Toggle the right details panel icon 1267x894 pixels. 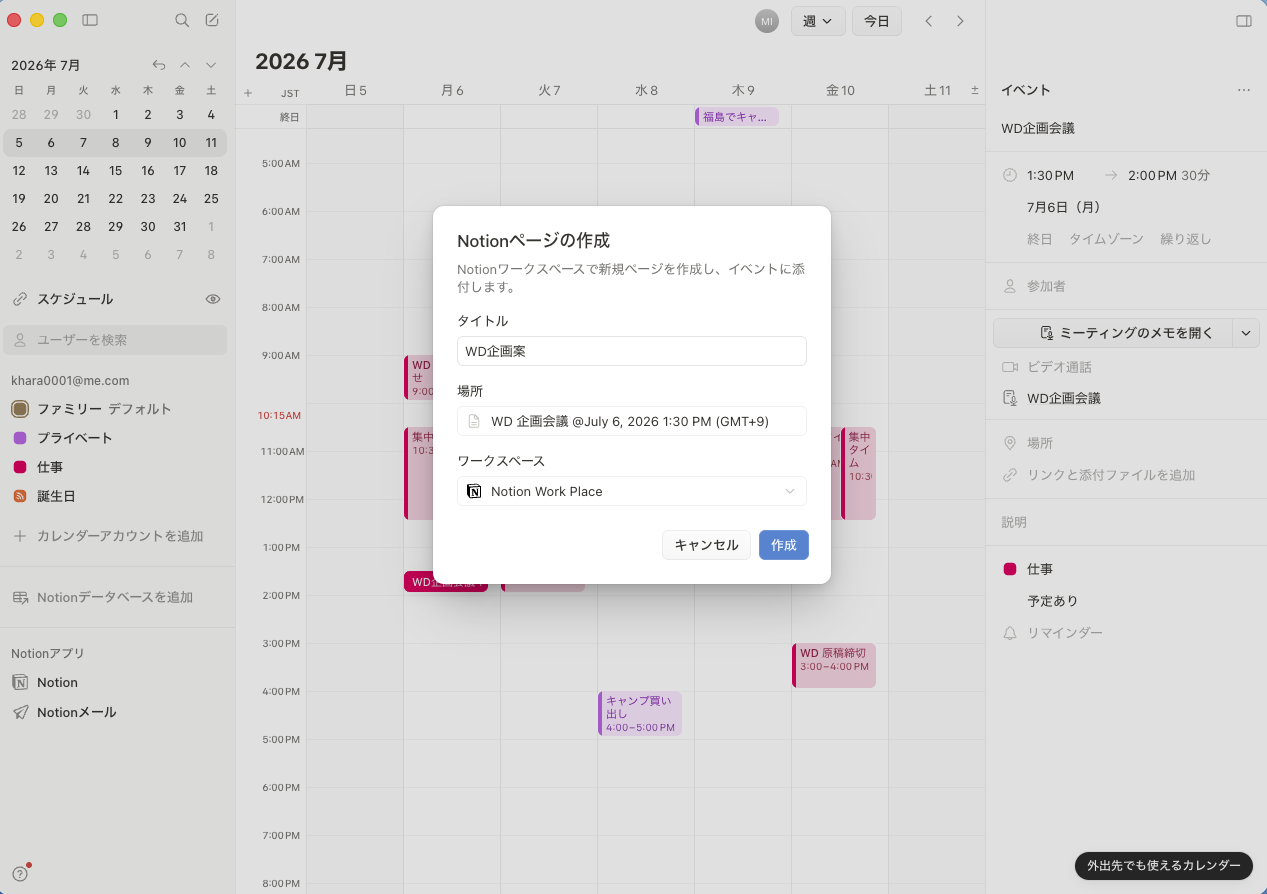[x=1244, y=21]
